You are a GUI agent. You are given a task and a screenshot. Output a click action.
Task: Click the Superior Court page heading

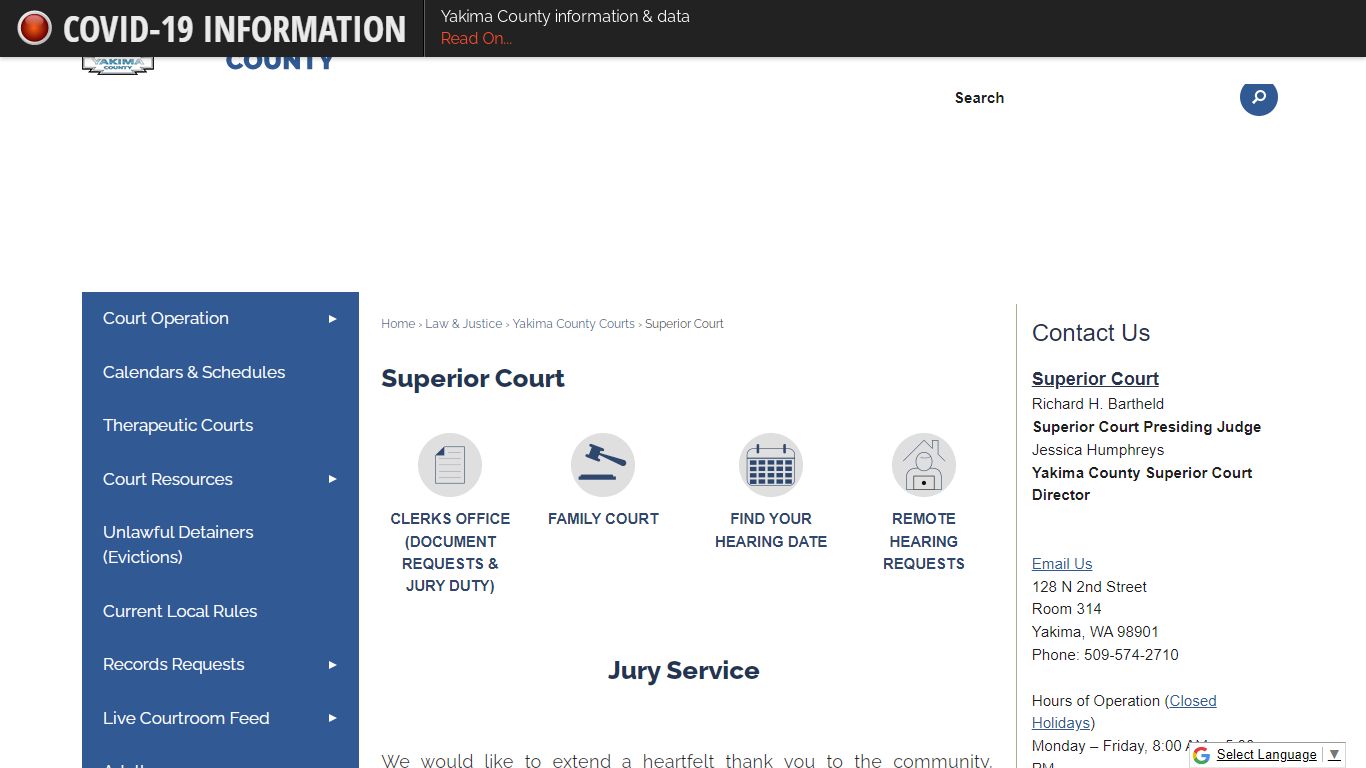473,379
